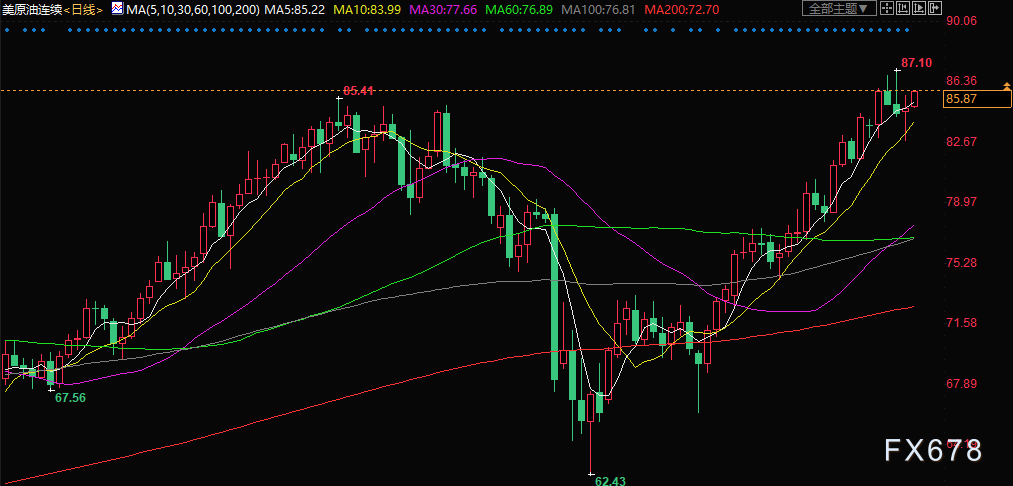Viewport: 1013px width, 486px height.
Task: Click the MA(5,10,30,60,100,200) parameters label
Action: (194, 9)
